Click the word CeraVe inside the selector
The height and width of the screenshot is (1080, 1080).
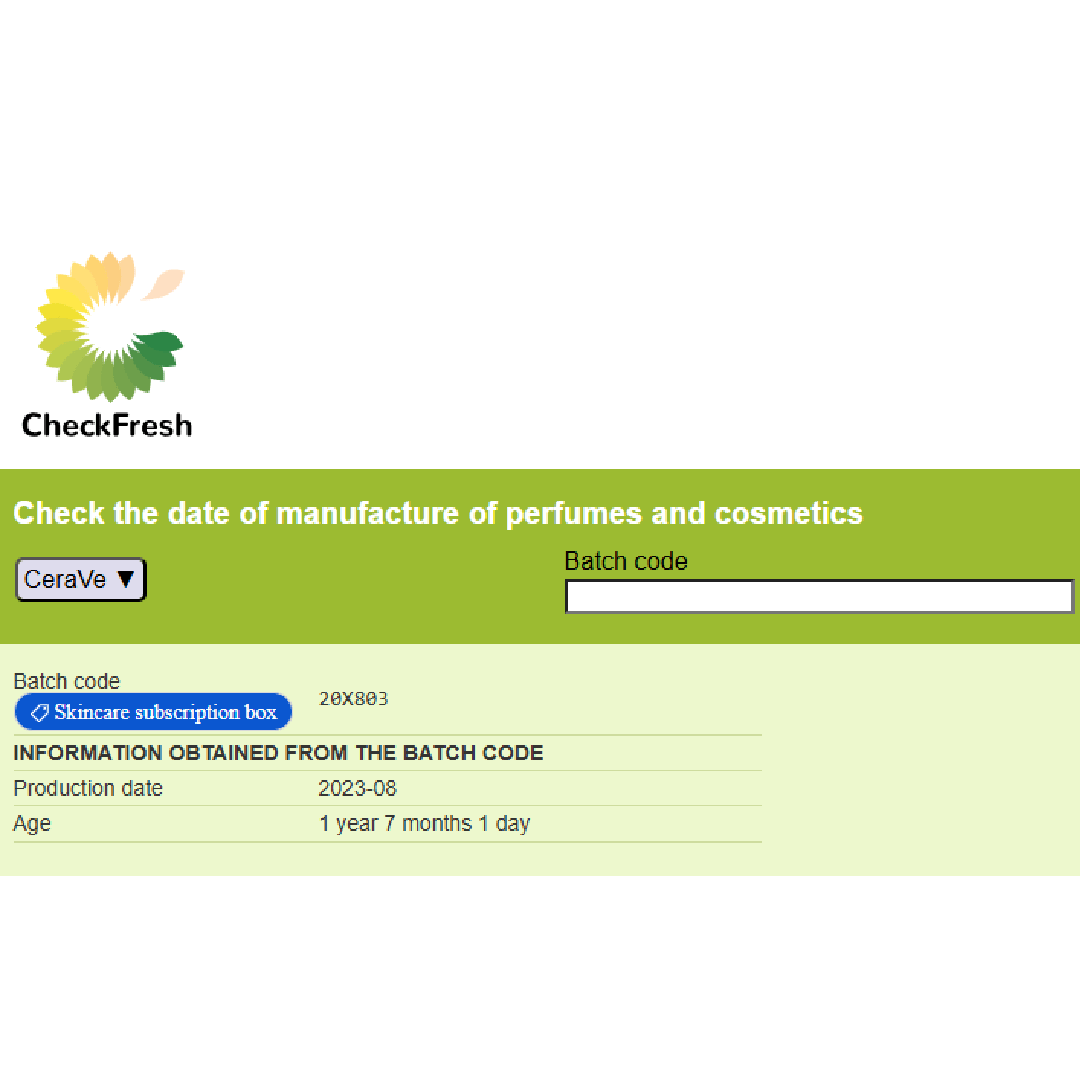65,579
